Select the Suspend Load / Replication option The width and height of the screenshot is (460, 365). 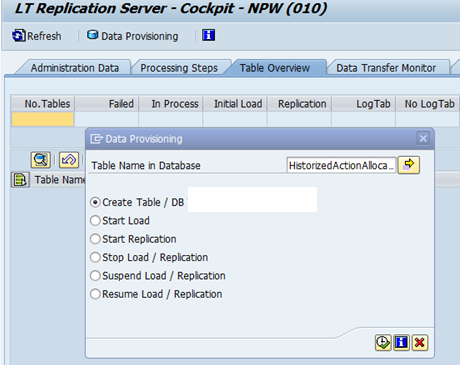pyautogui.click(x=95, y=276)
